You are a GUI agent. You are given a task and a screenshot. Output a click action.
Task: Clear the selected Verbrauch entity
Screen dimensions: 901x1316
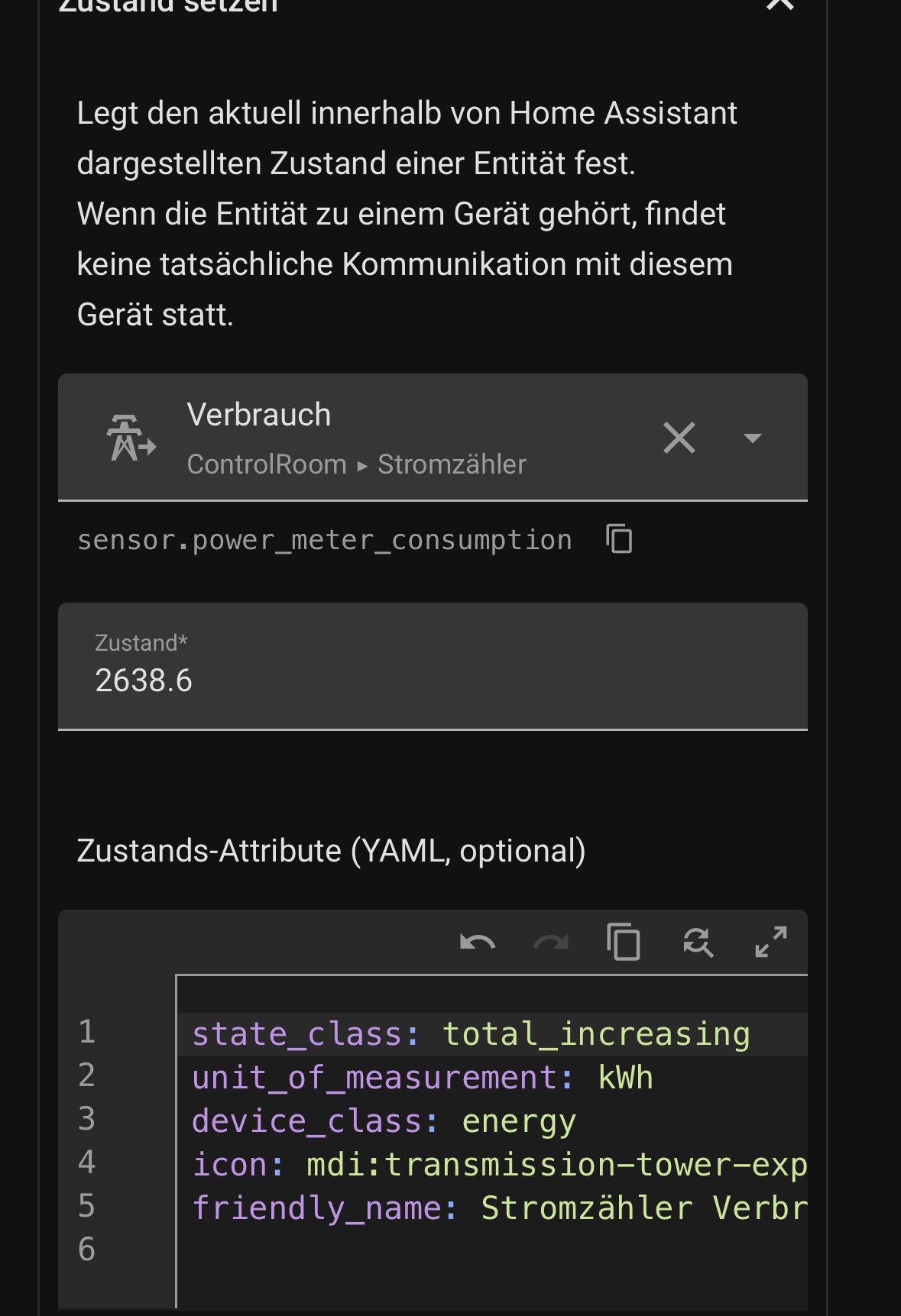point(679,438)
